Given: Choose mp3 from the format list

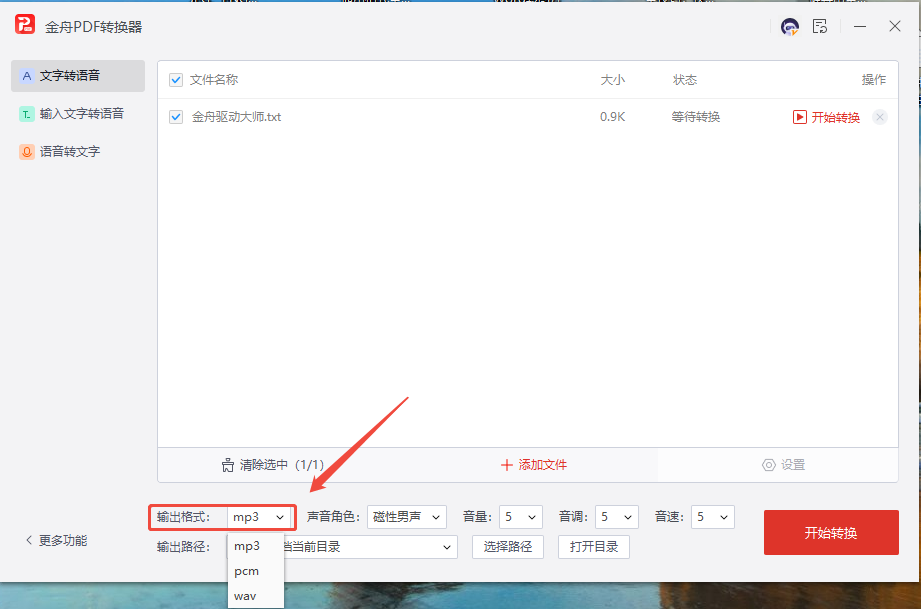Looking at the screenshot, I should 247,546.
